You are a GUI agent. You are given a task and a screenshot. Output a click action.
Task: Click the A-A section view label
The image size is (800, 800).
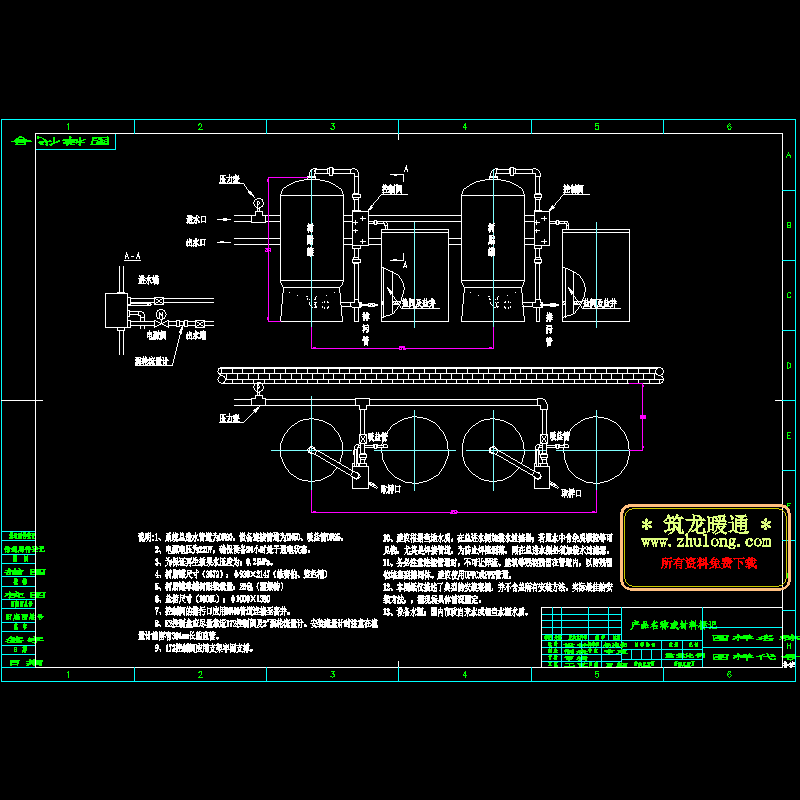[132, 257]
